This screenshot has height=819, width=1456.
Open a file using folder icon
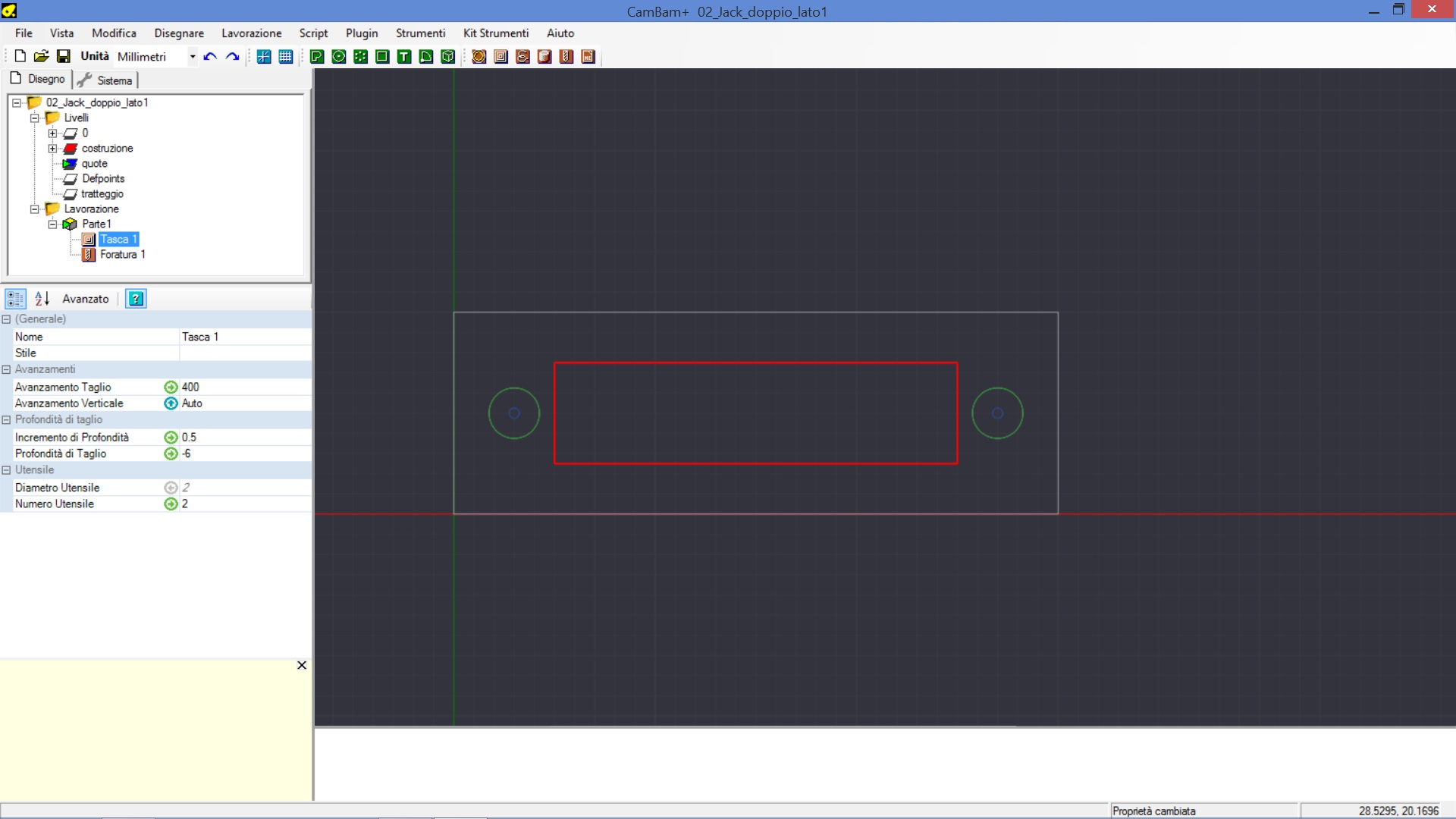click(x=42, y=56)
